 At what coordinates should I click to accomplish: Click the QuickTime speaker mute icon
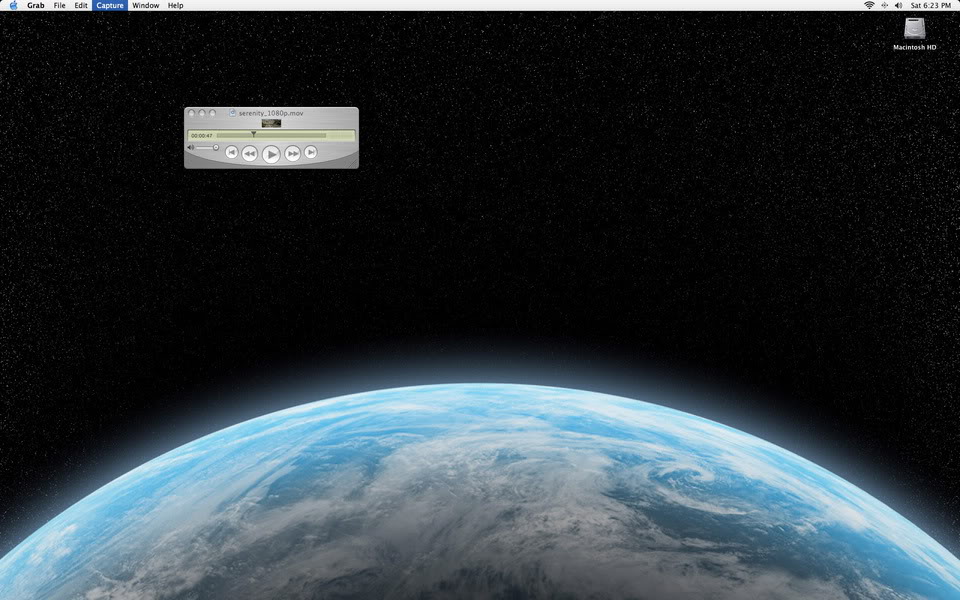pyautogui.click(x=190, y=148)
